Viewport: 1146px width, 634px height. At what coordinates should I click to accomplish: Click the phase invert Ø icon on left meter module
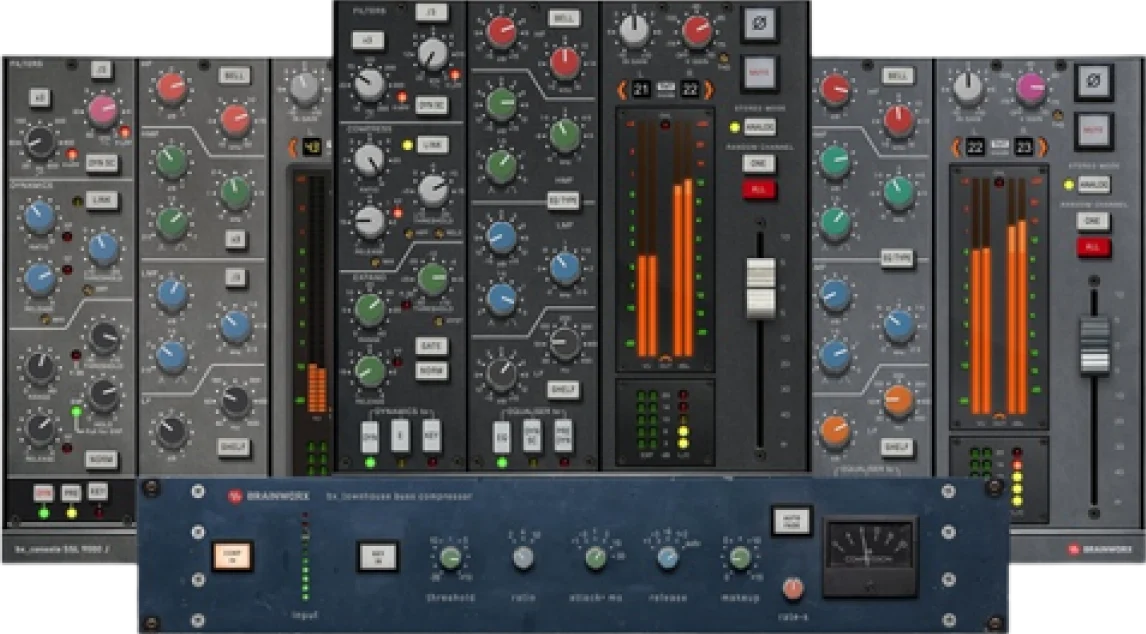click(x=760, y=26)
